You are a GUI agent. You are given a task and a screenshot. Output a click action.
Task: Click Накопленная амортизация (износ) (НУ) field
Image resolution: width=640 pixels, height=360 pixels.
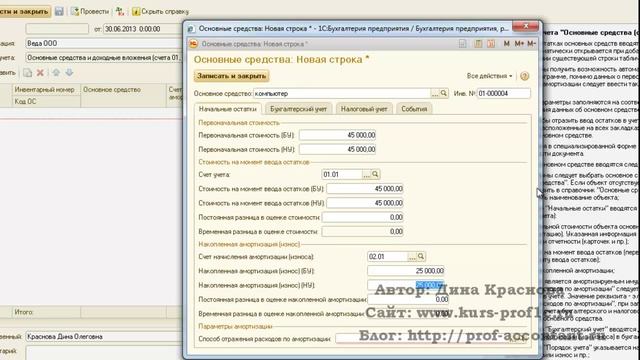(x=406, y=285)
